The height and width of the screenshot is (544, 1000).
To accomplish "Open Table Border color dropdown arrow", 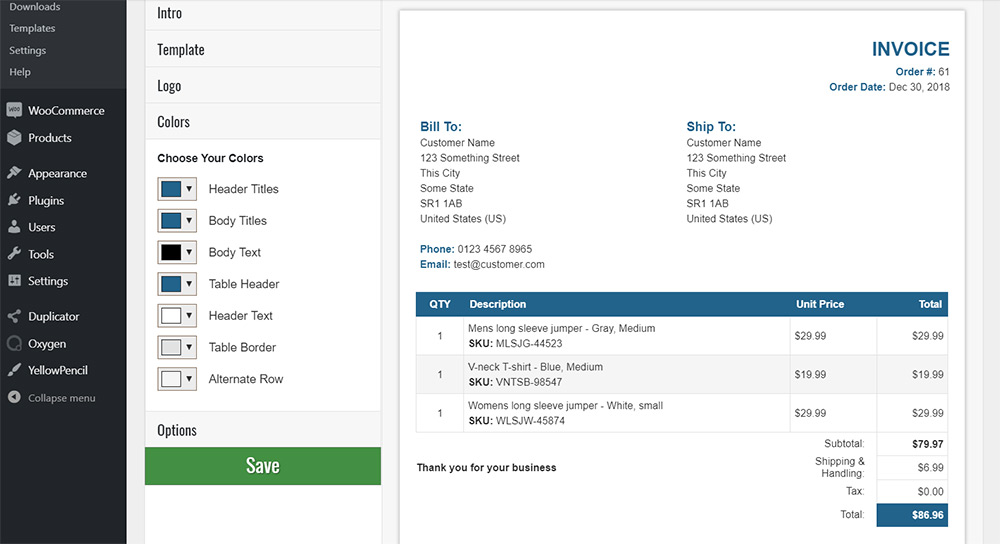I will point(189,347).
